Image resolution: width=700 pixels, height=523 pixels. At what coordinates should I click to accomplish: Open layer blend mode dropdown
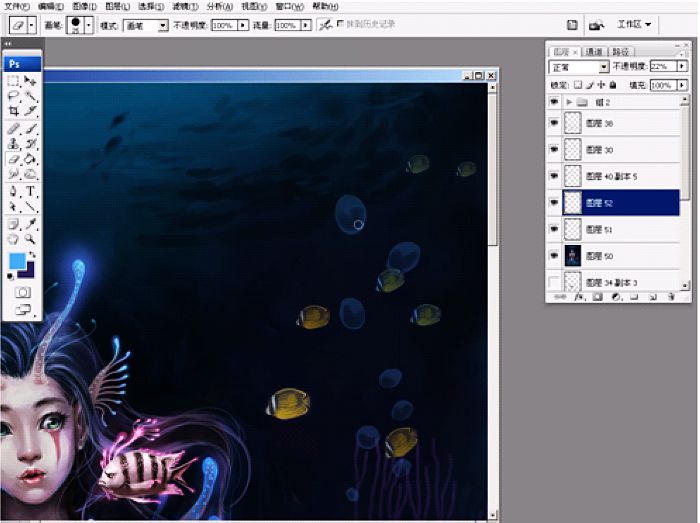(604, 67)
